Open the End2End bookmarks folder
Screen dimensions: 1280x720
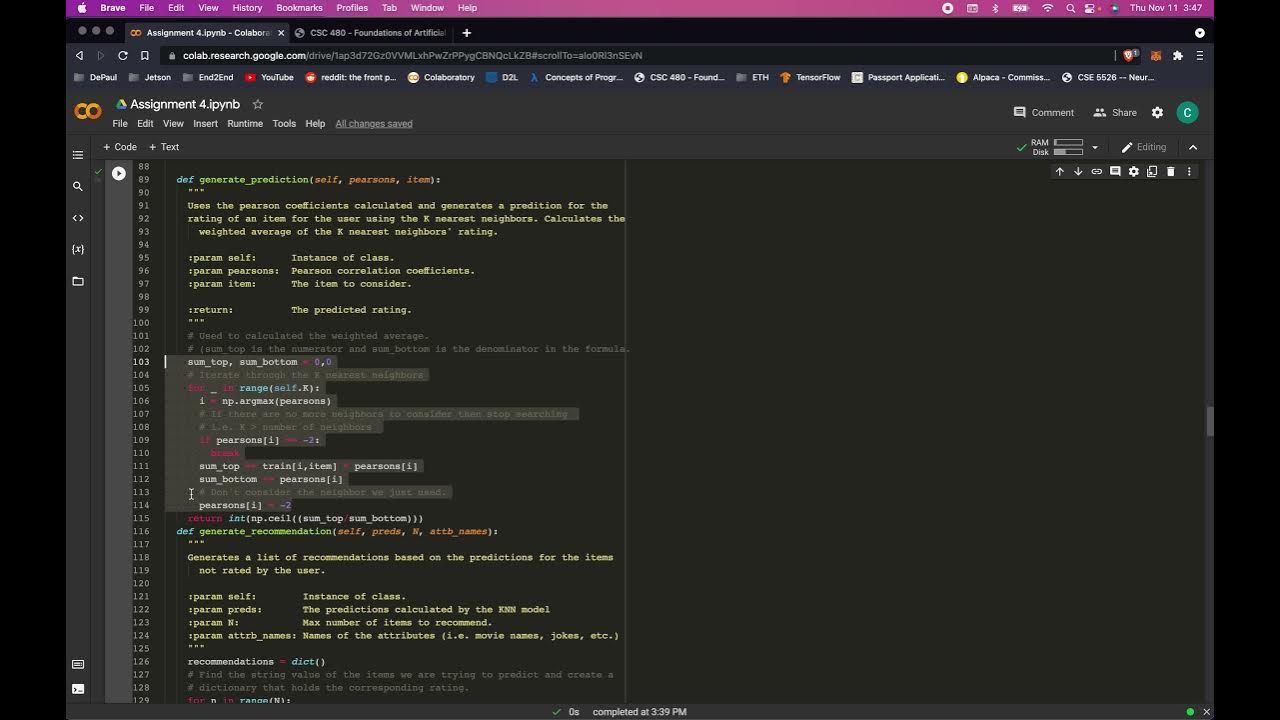pyautogui.click(x=207, y=77)
